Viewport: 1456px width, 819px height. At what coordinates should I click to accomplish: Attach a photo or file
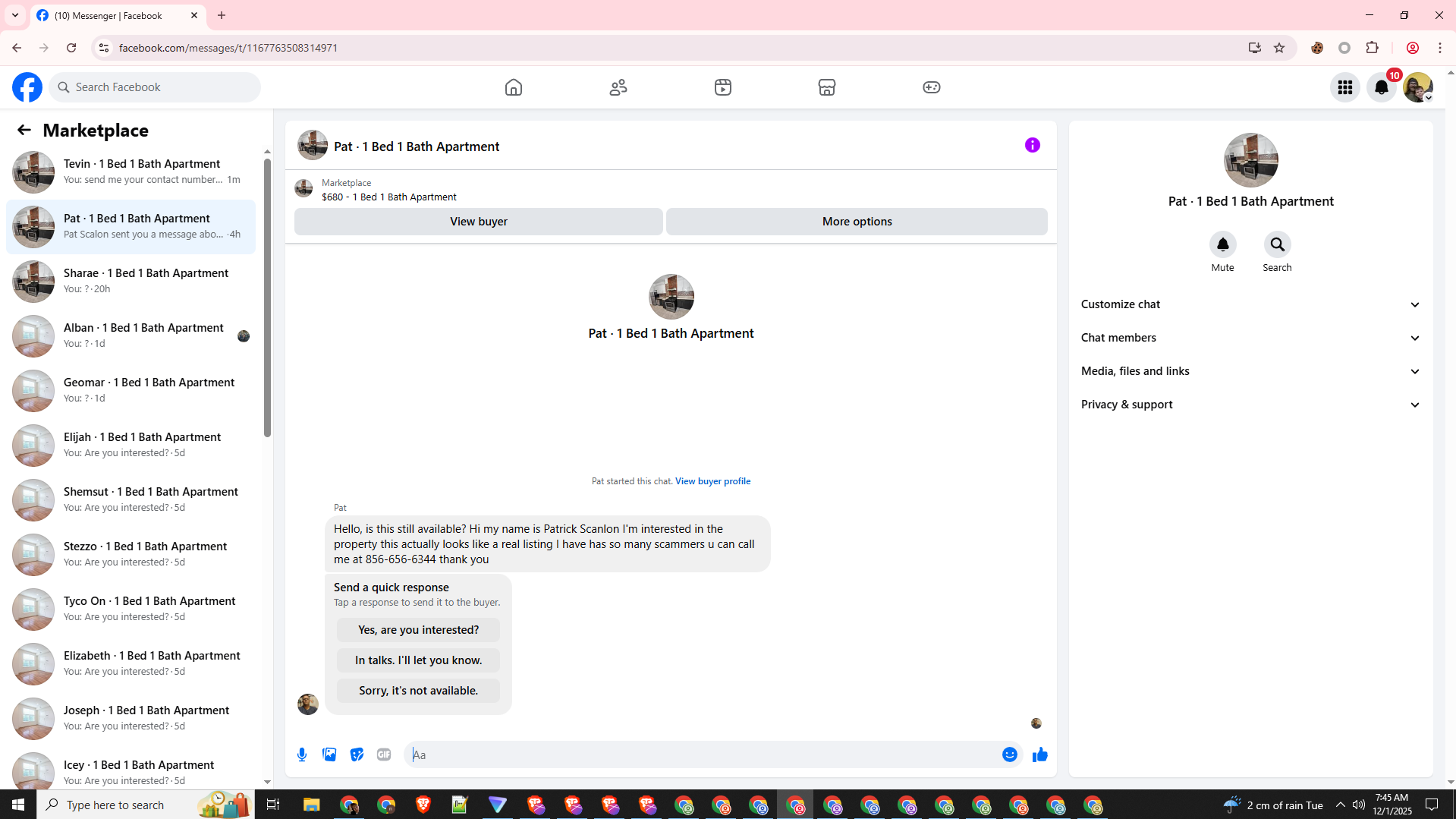point(329,754)
